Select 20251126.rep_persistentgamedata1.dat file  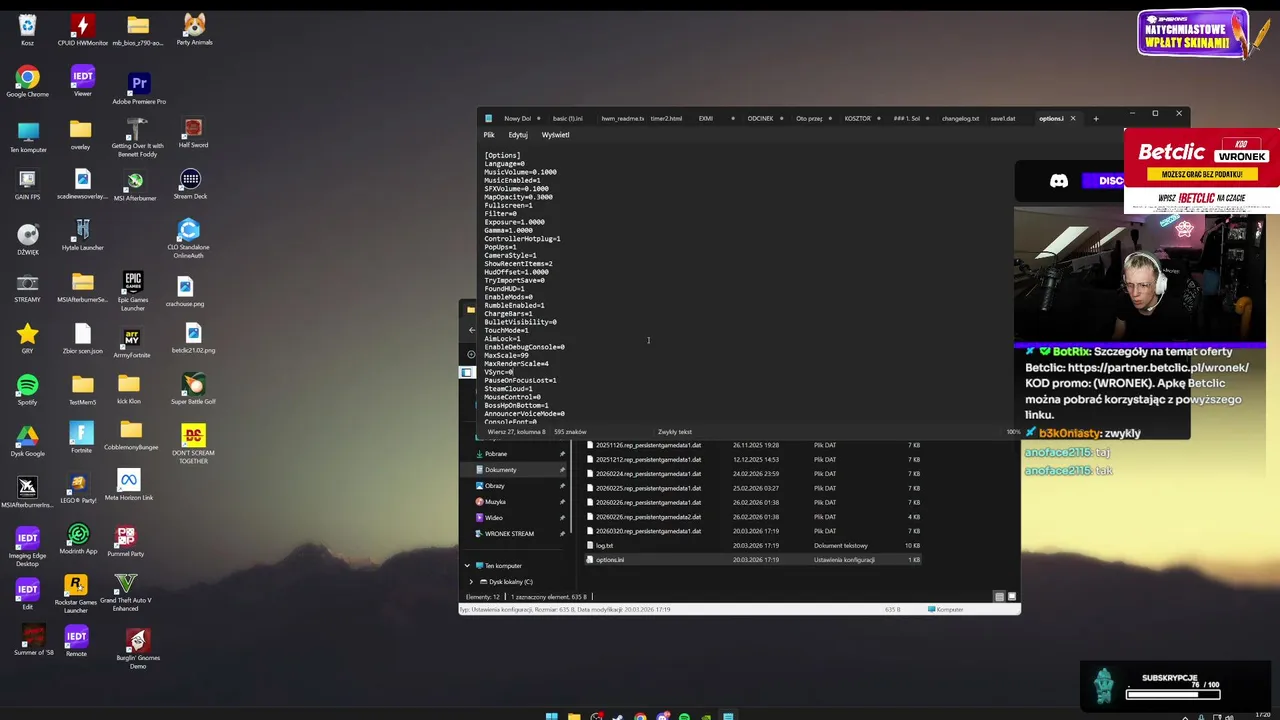pyautogui.click(x=752, y=445)
